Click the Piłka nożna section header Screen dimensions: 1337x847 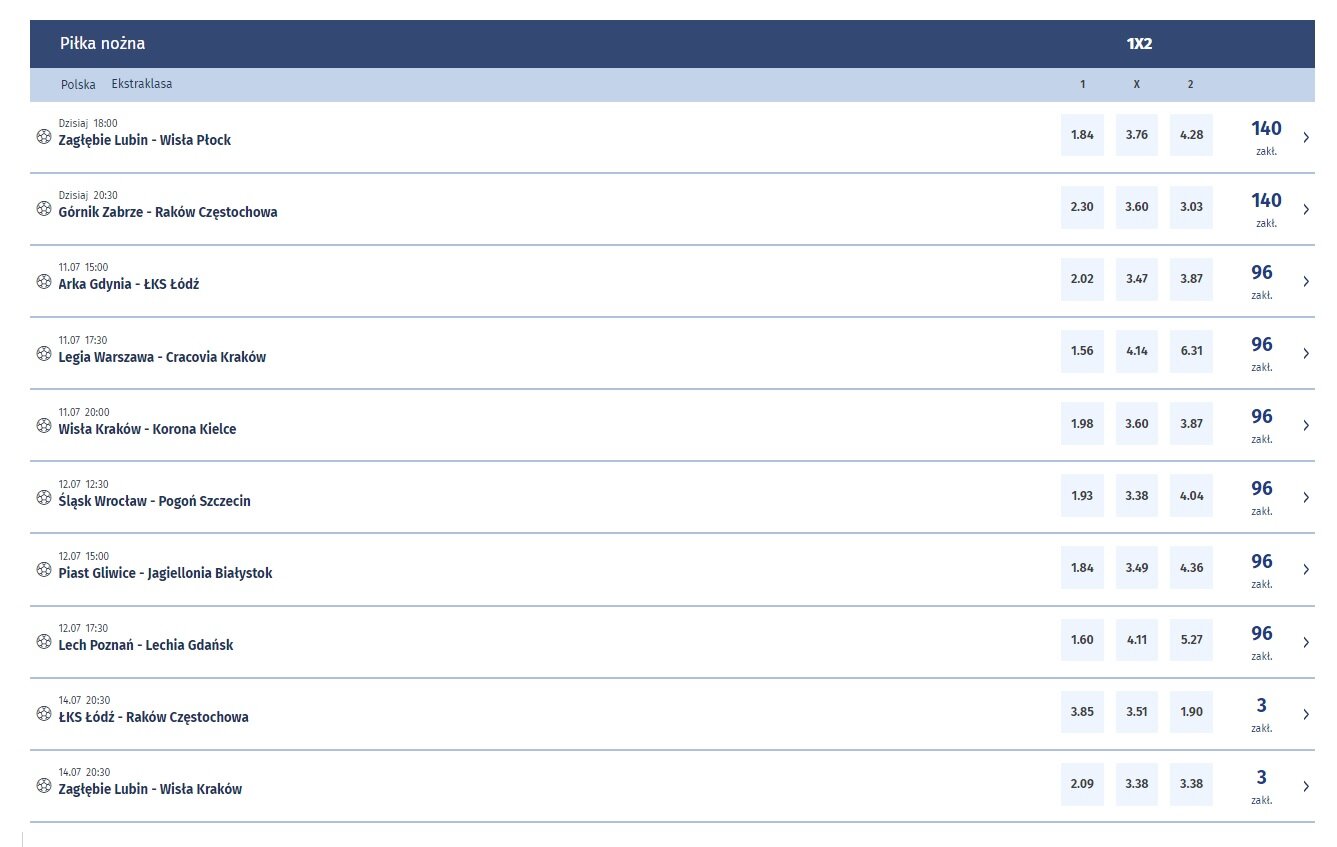[x=102, y=44]
